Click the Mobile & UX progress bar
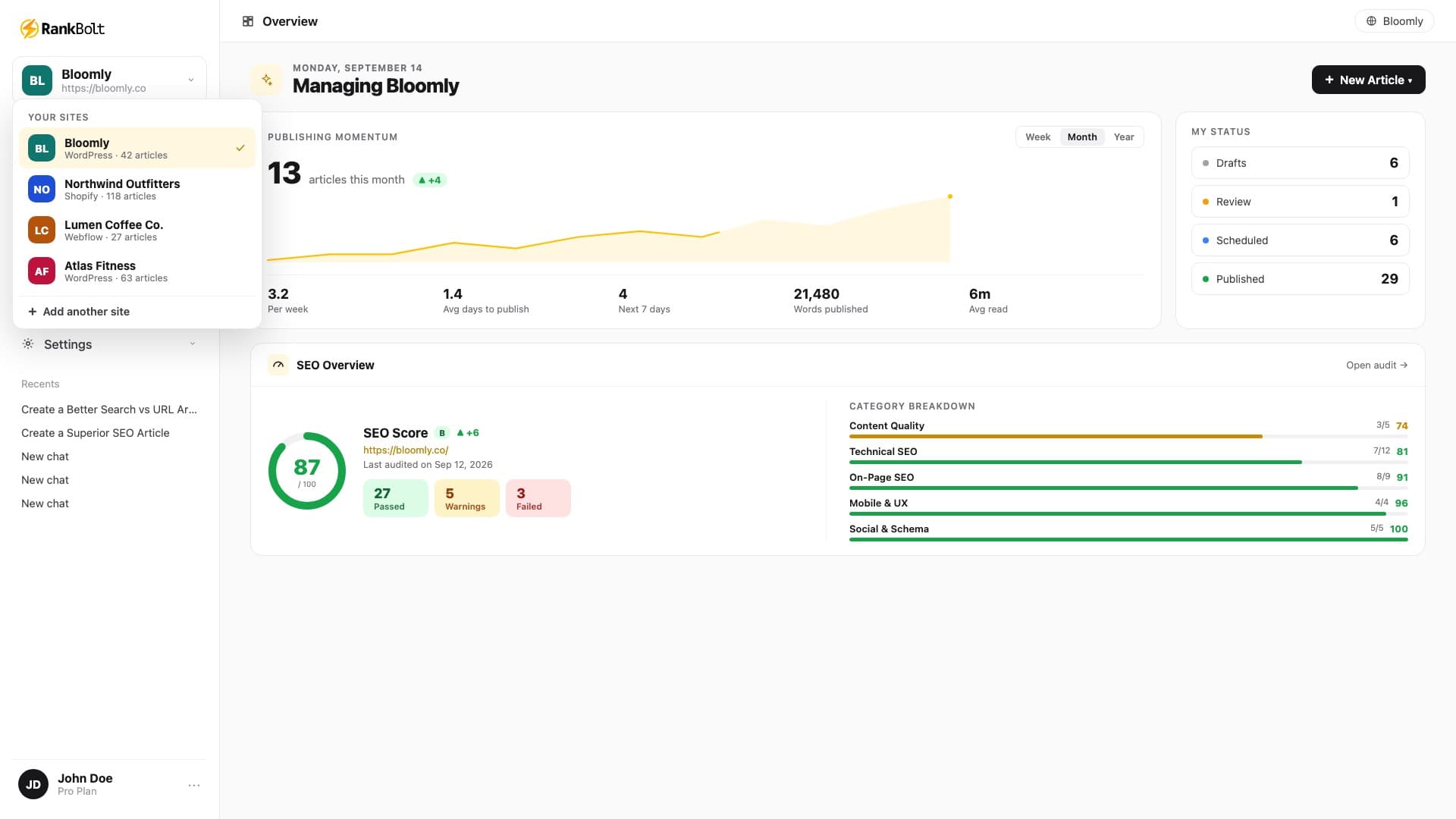The width and height of the screenshot is (1456, 819). pos(1128,514)
